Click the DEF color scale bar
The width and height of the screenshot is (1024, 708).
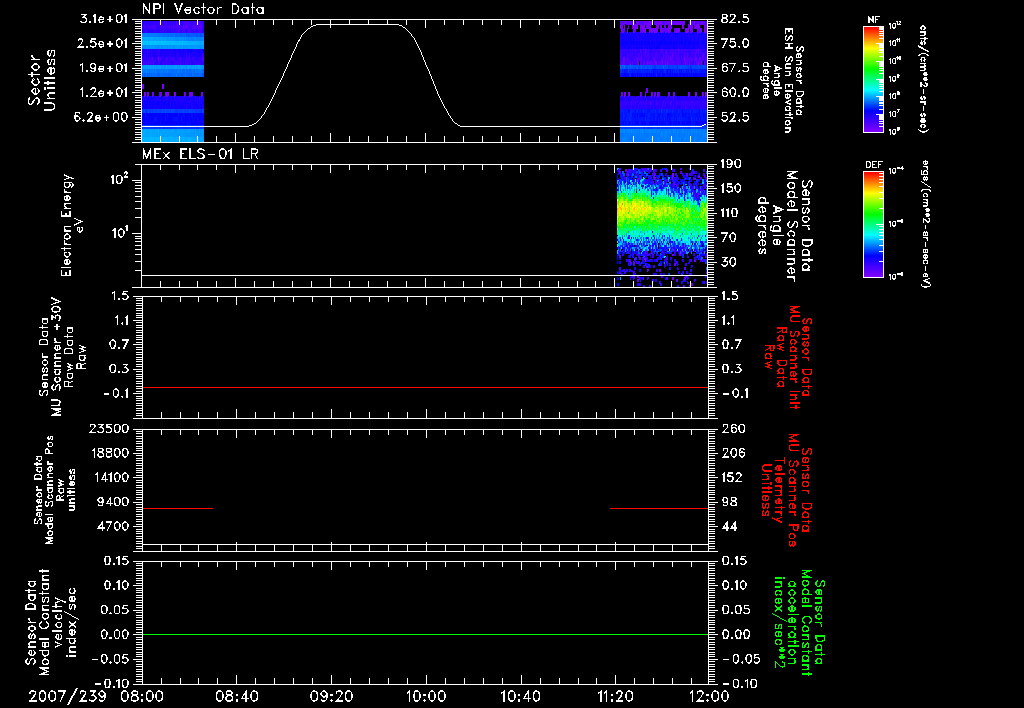click(x=874, y=224)
